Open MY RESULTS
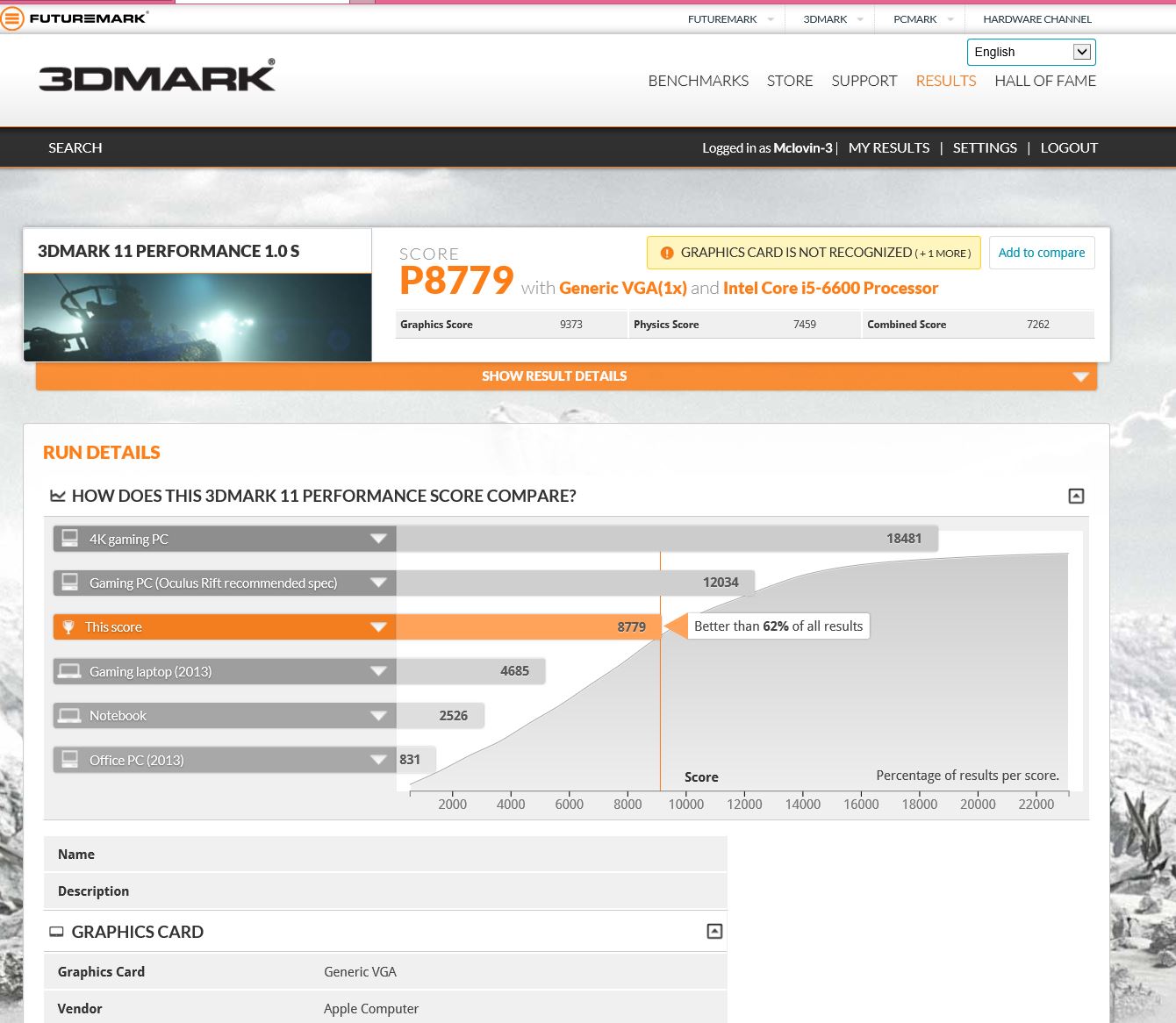The height and width of the screenshot is (1023, 1176). click(x=889, y=147)
